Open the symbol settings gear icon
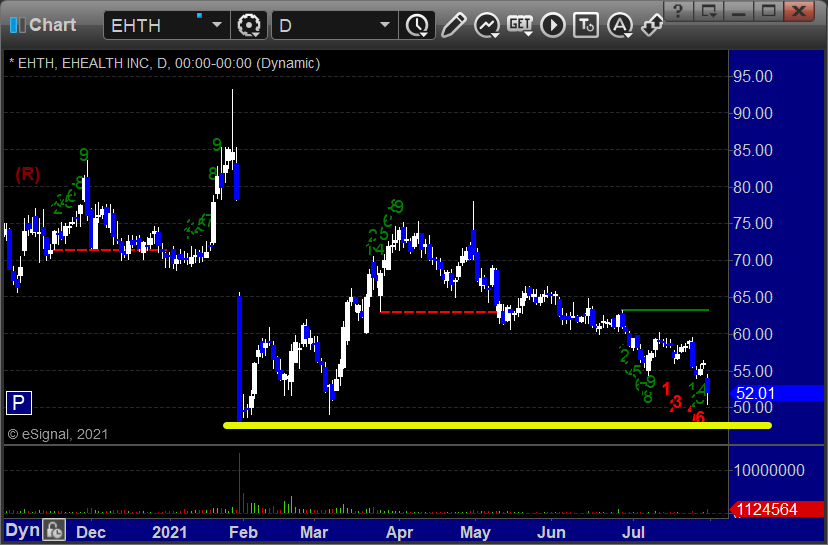The height and width of the screenshot is (545, 828). (x=249, y=25)
